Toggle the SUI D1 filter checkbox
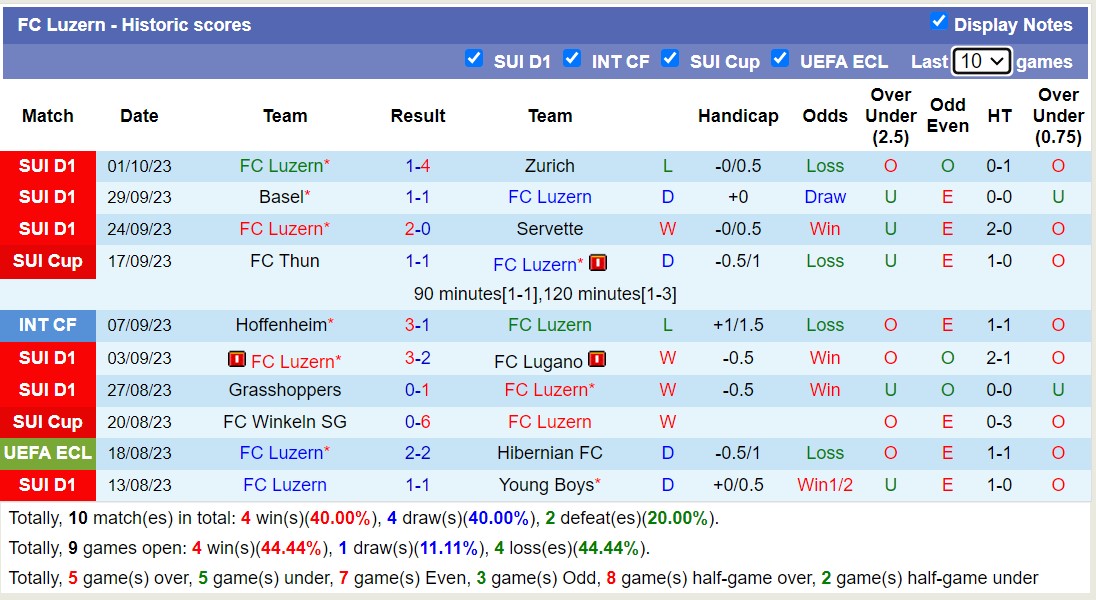The image size is (1096, 600). coord(474,58)
